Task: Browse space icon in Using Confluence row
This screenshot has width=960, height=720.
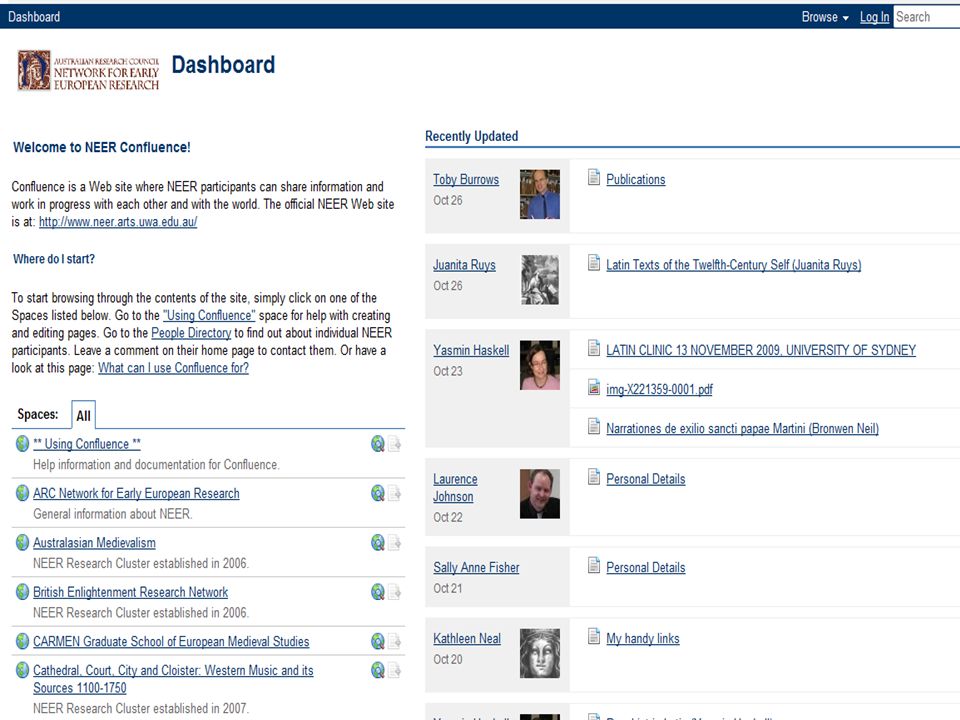Action: (378, 444)
